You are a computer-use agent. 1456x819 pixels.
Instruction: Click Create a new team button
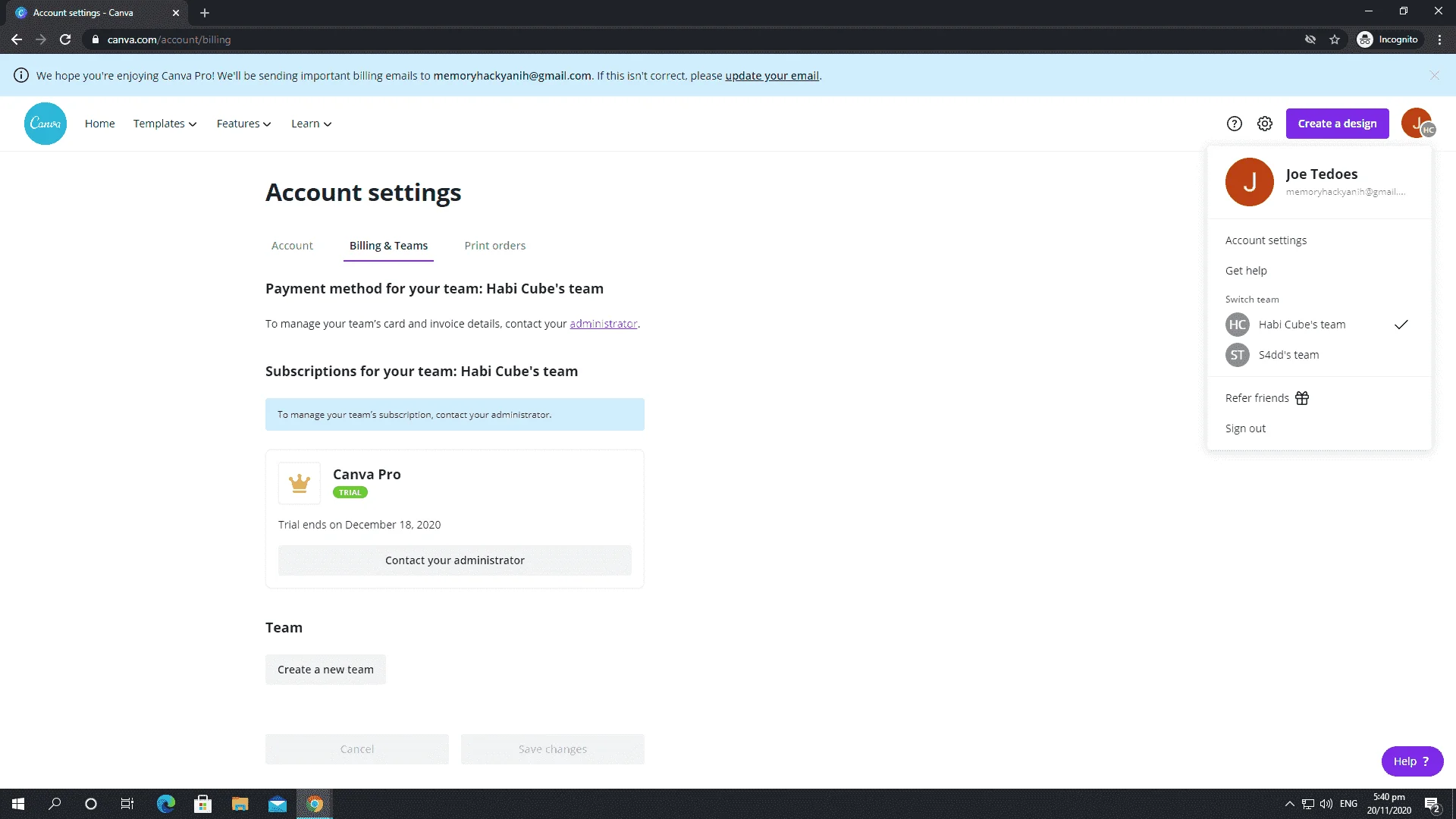tap(325, 670)
